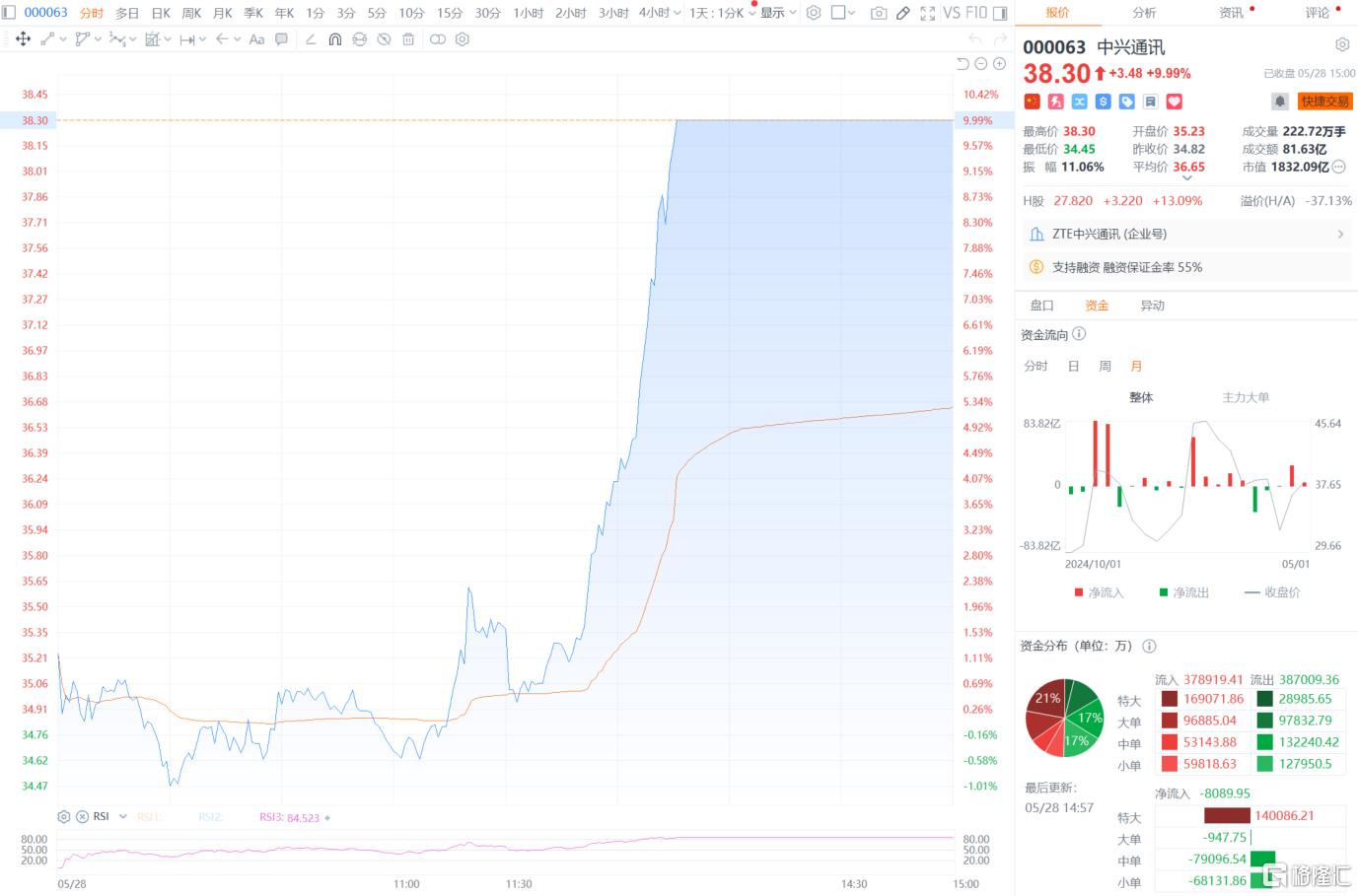Delete drawings with trash icon
Image resolution: width=1358 pixels, height=896 pixels.
(408, 39)
